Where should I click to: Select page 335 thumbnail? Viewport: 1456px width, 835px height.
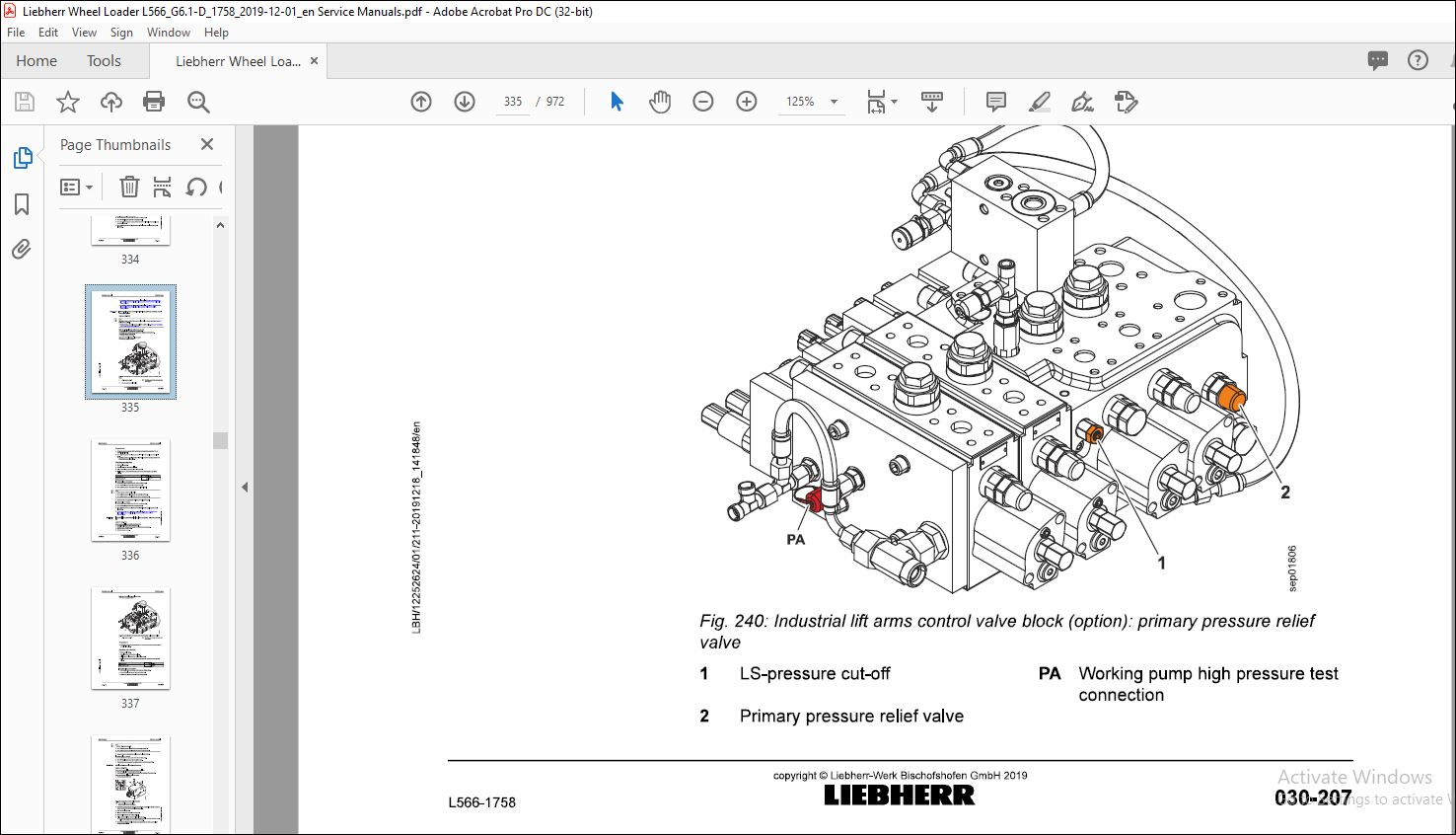click(130, 342)
